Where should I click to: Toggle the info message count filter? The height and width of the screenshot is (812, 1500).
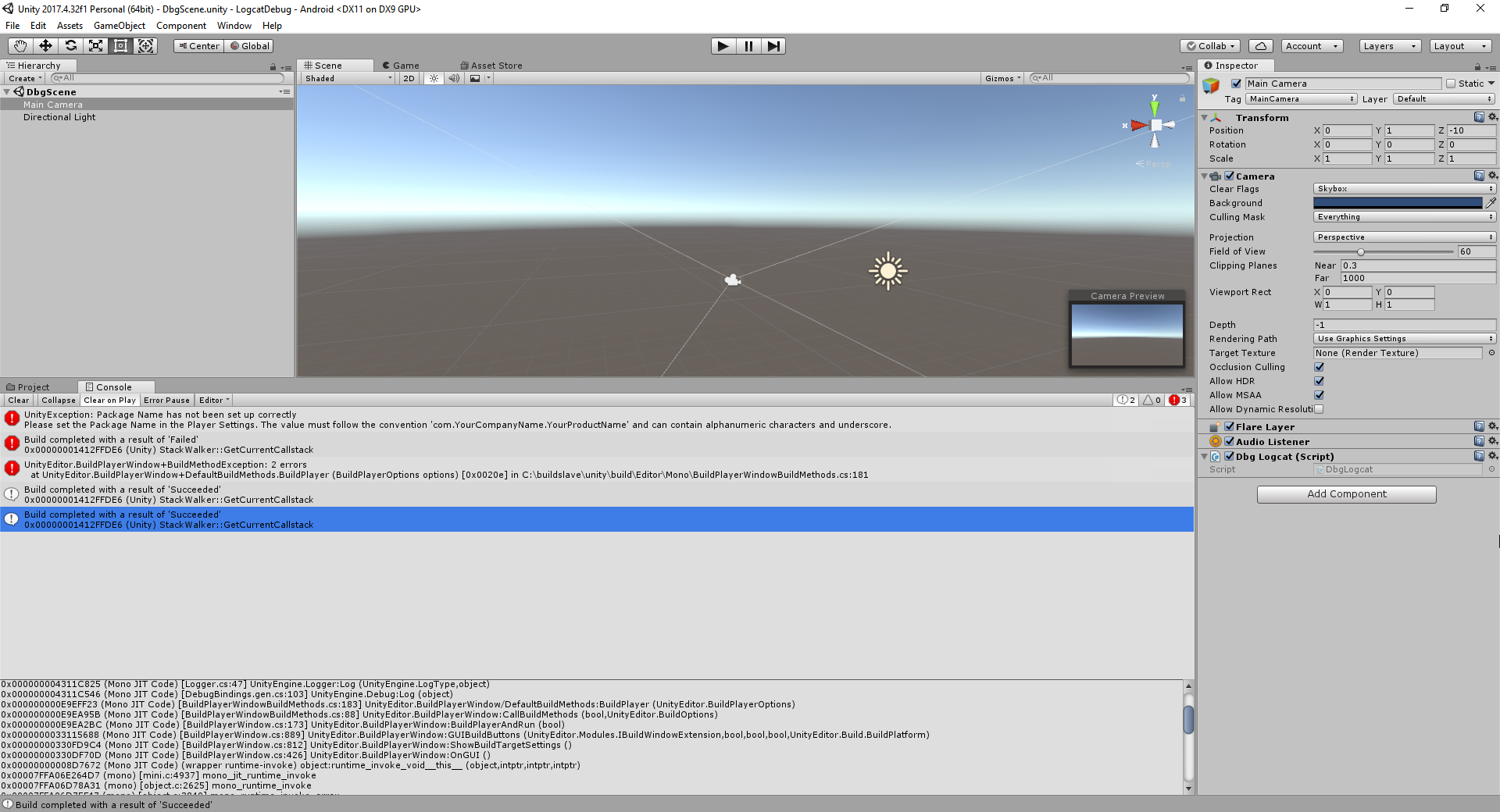coord(1126,400)
